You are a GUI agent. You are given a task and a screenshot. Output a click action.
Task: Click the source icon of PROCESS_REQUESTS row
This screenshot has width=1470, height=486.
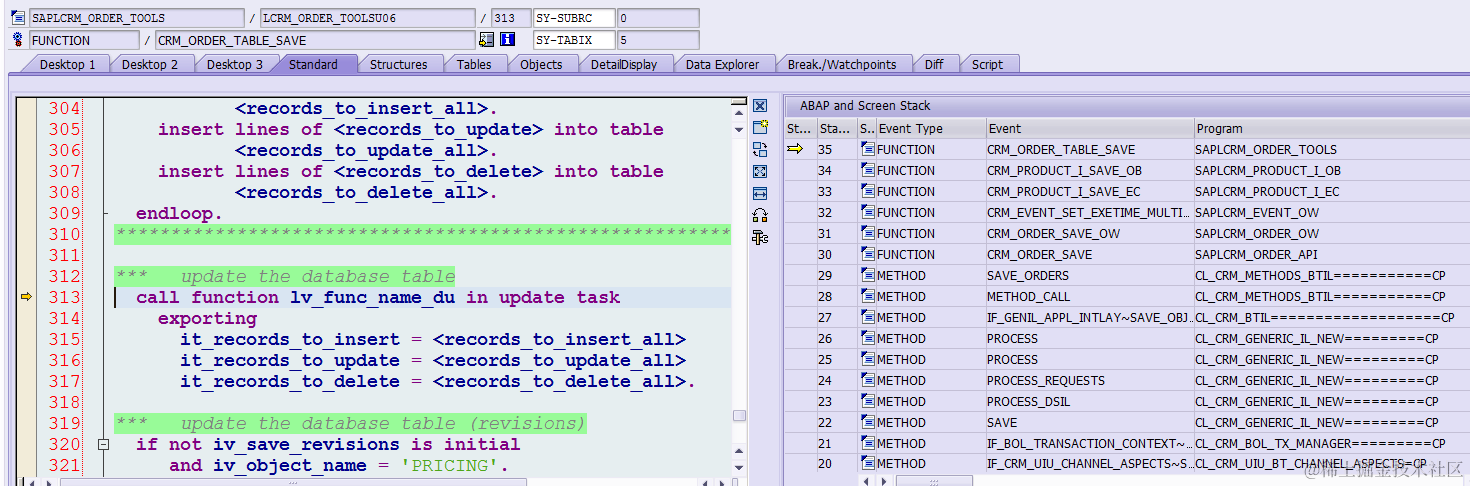pyautogui.click(x=867, y=380)
